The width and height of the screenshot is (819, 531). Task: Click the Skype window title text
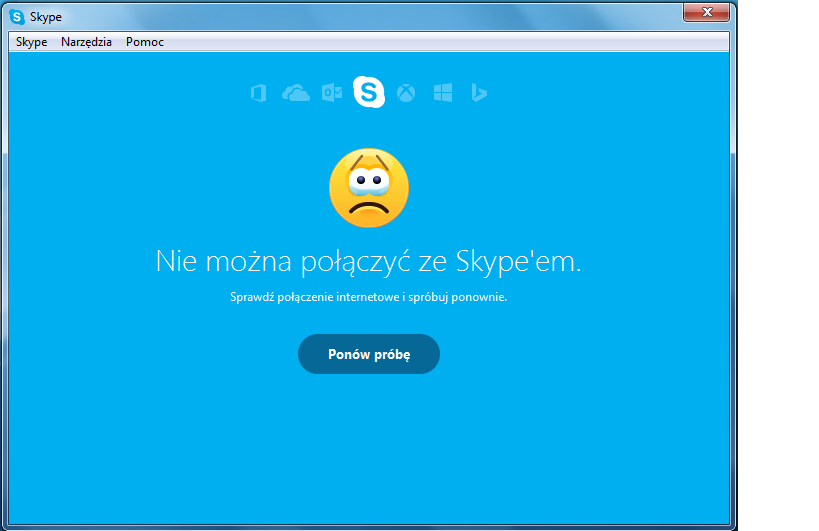[46, 17]
